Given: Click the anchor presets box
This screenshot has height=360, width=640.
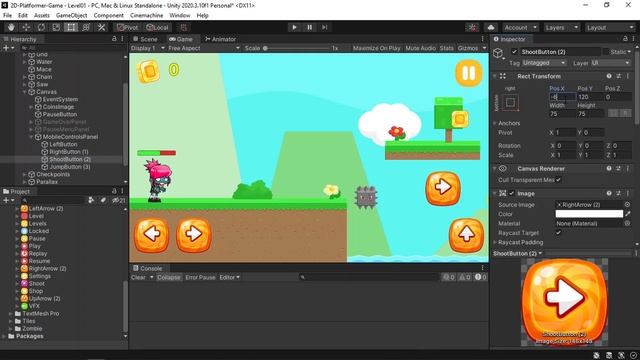Looking at the screenshot, I should [x=510, y=102].
